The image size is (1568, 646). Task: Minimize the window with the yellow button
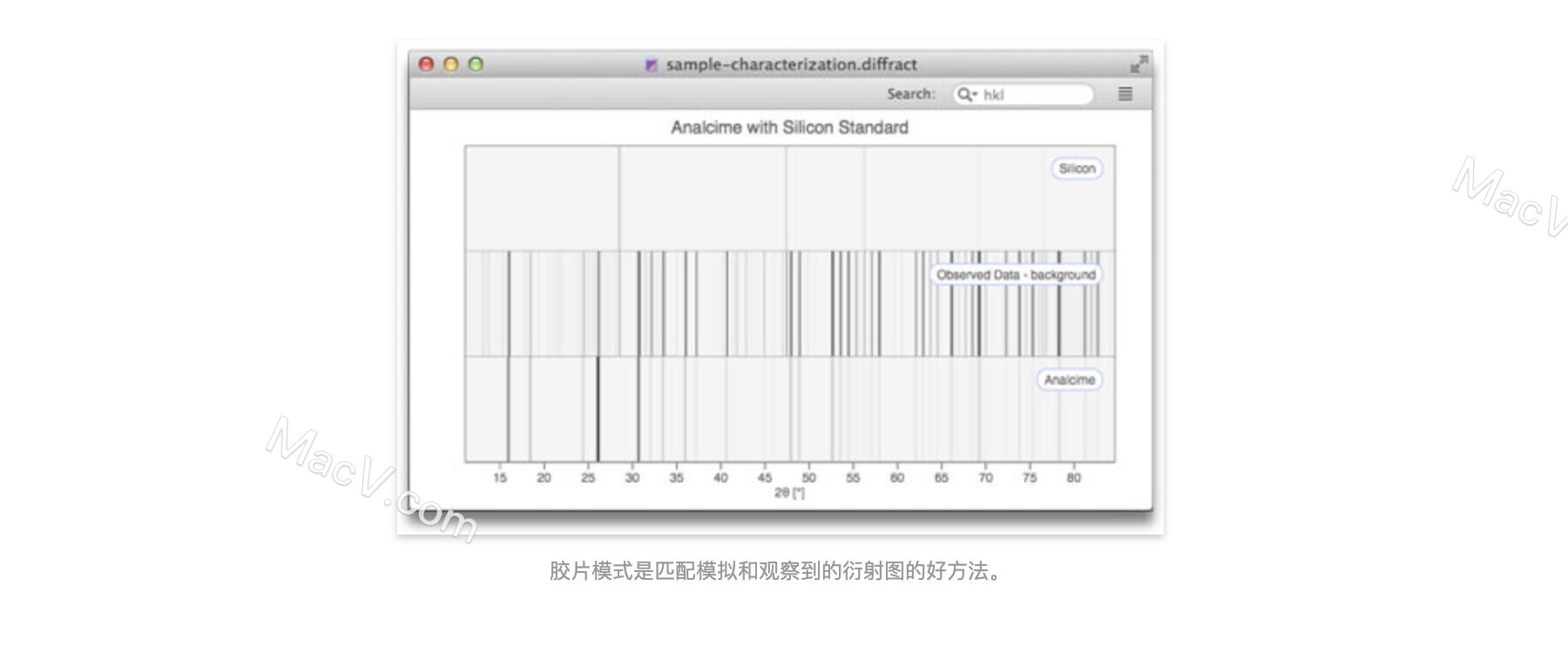(x=451, y=64)
